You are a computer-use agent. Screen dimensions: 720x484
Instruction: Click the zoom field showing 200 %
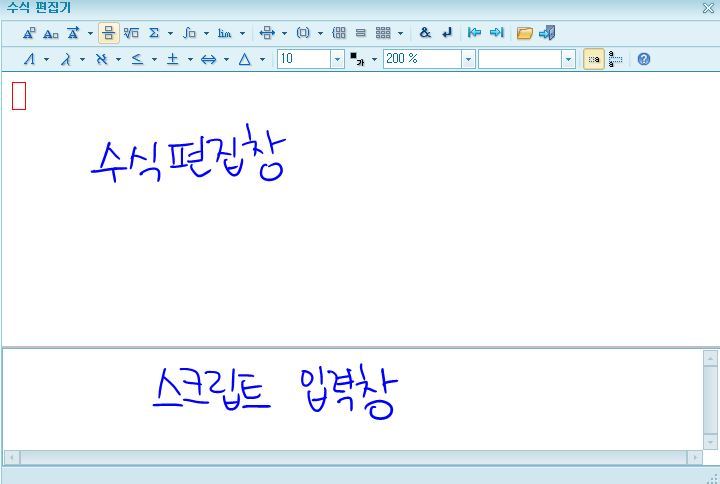coord(423,59)
